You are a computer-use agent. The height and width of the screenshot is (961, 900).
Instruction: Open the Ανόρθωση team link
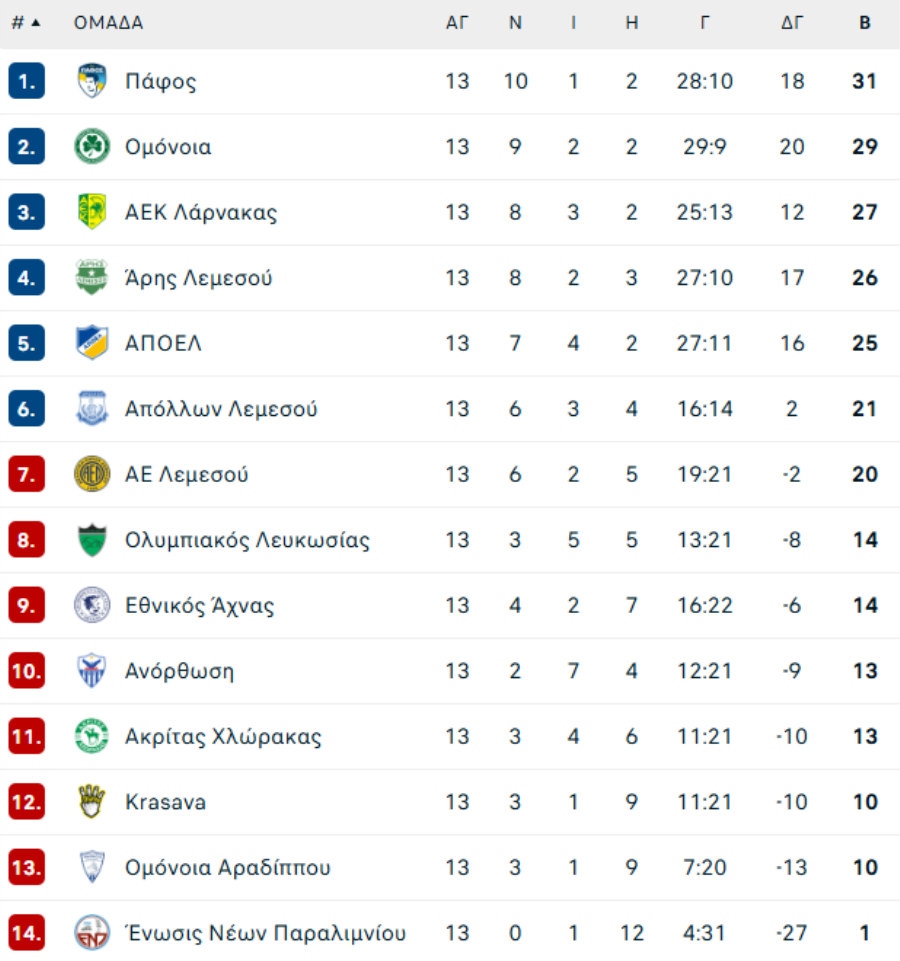179,671
